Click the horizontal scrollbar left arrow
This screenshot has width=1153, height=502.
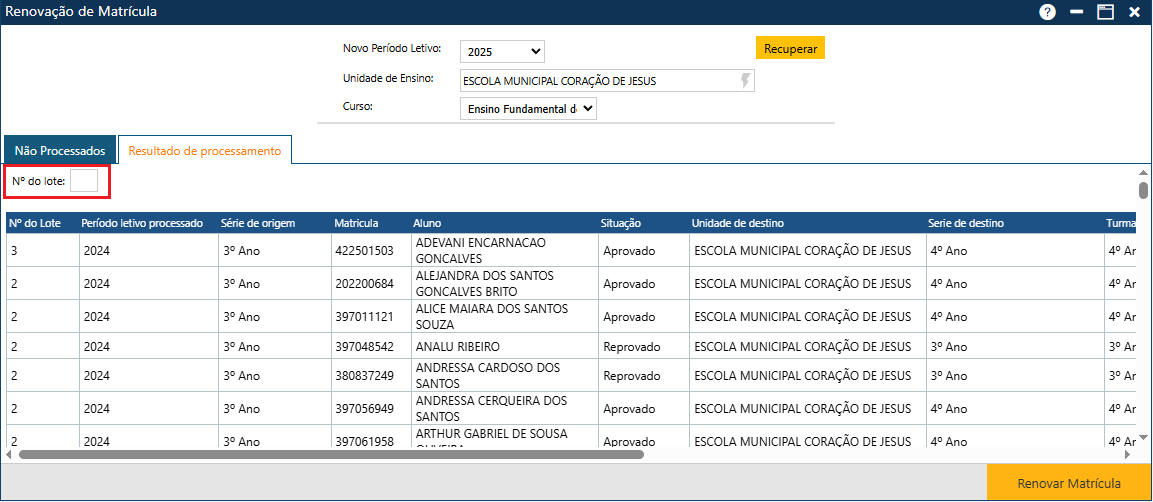[10, 454]
